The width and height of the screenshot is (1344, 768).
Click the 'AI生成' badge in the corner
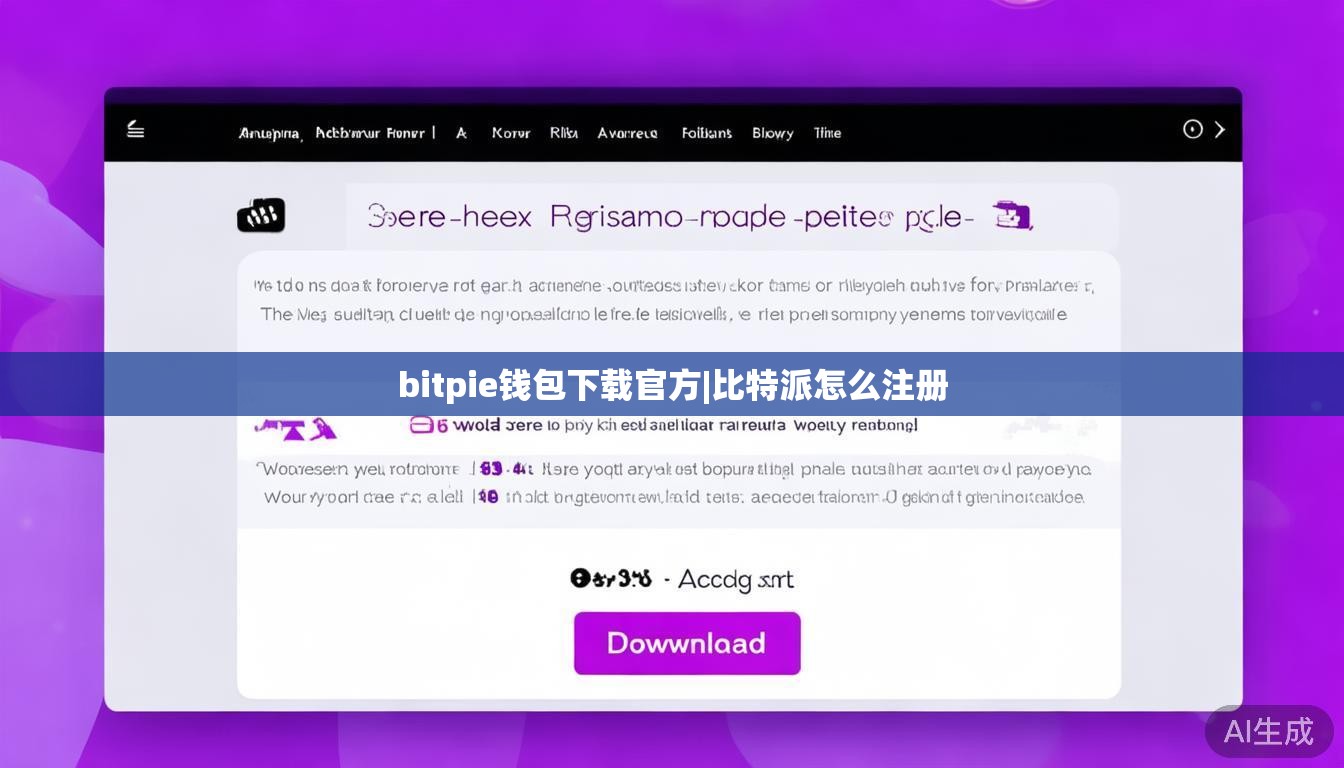pyautogui.click(x=1267, y=733)
